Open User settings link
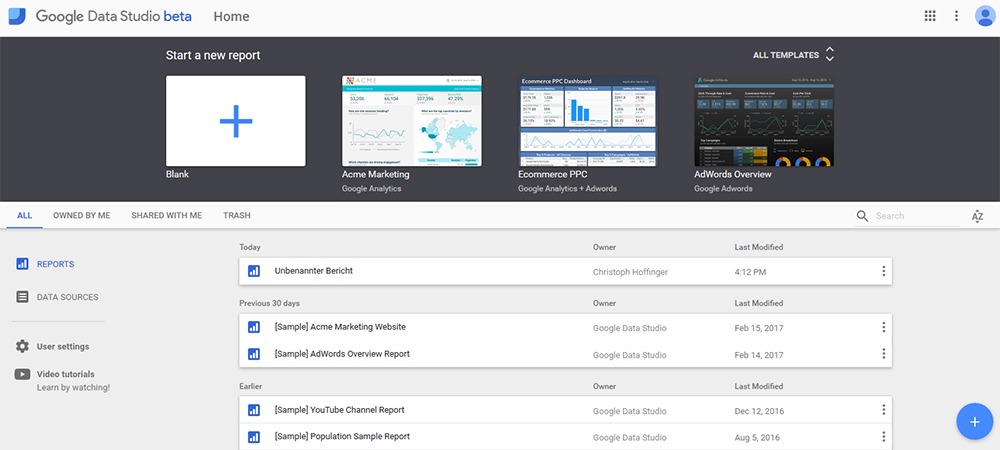 pyautogui.click(x=62, y=347)
